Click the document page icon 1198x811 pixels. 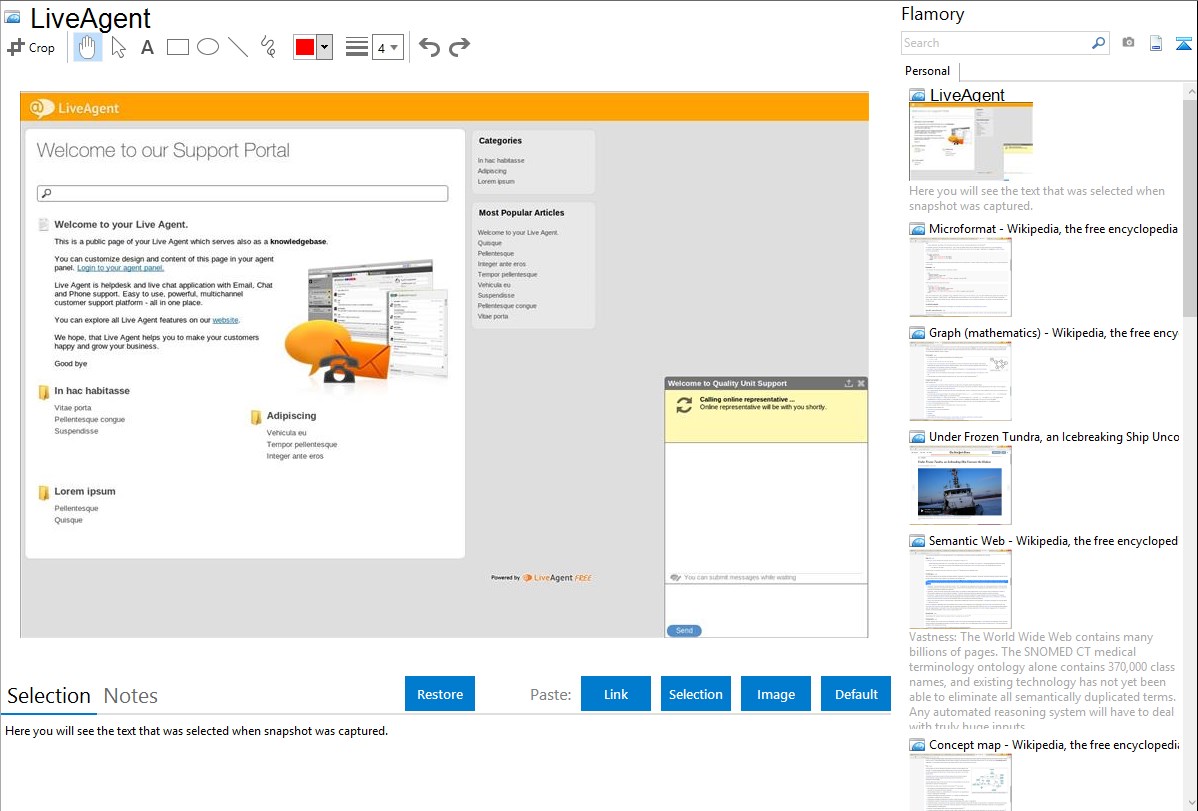click(x=1156, y=43)
